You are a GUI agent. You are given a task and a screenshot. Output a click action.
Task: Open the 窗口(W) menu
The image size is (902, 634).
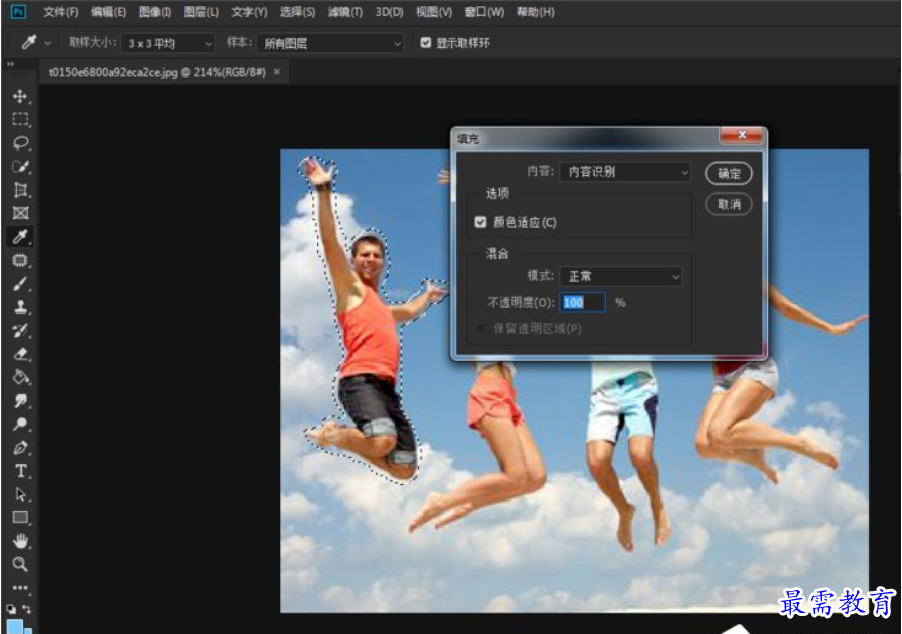click(x=484, y=12)
